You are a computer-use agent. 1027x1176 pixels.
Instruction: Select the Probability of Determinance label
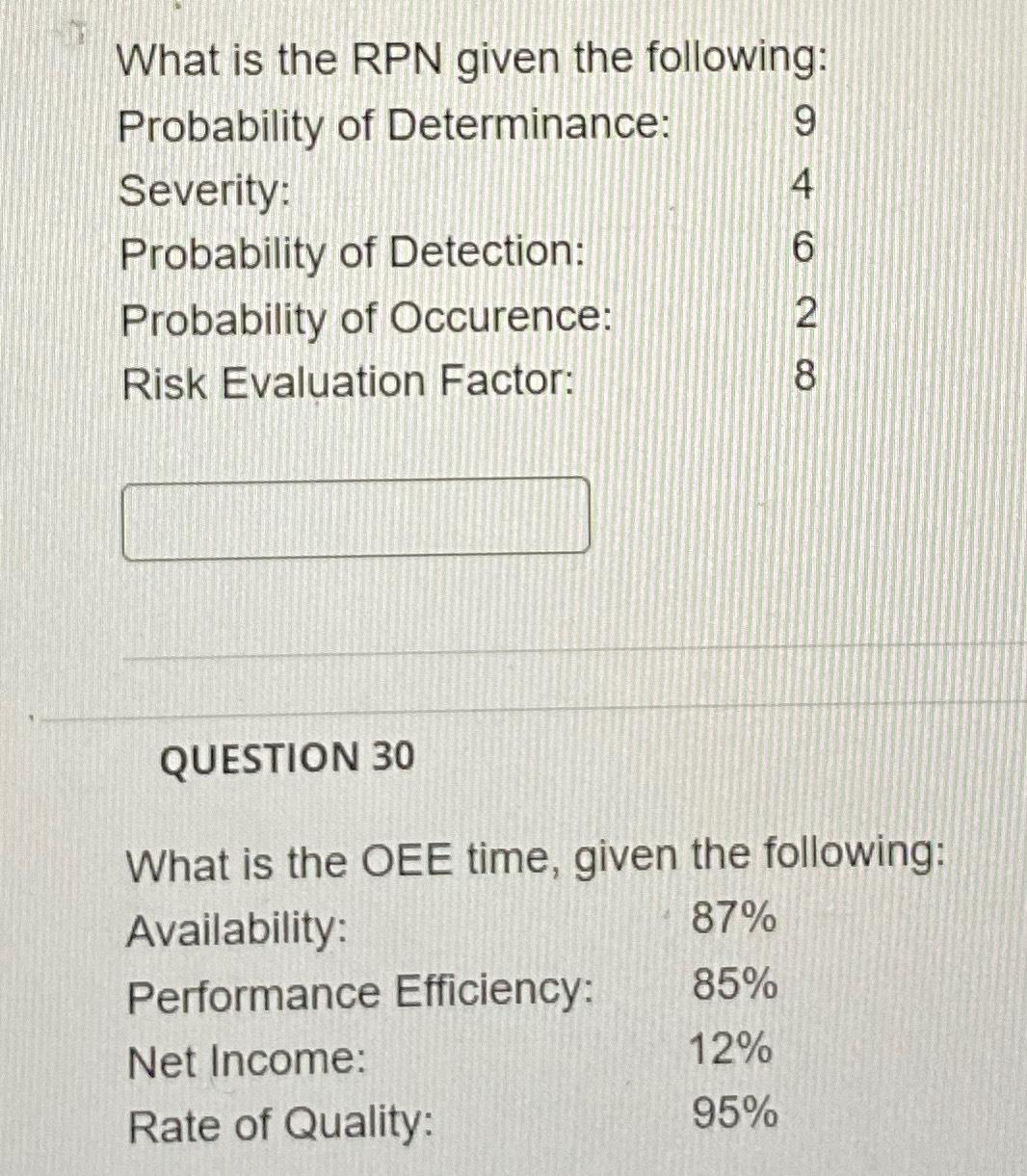tap(395, 125)
